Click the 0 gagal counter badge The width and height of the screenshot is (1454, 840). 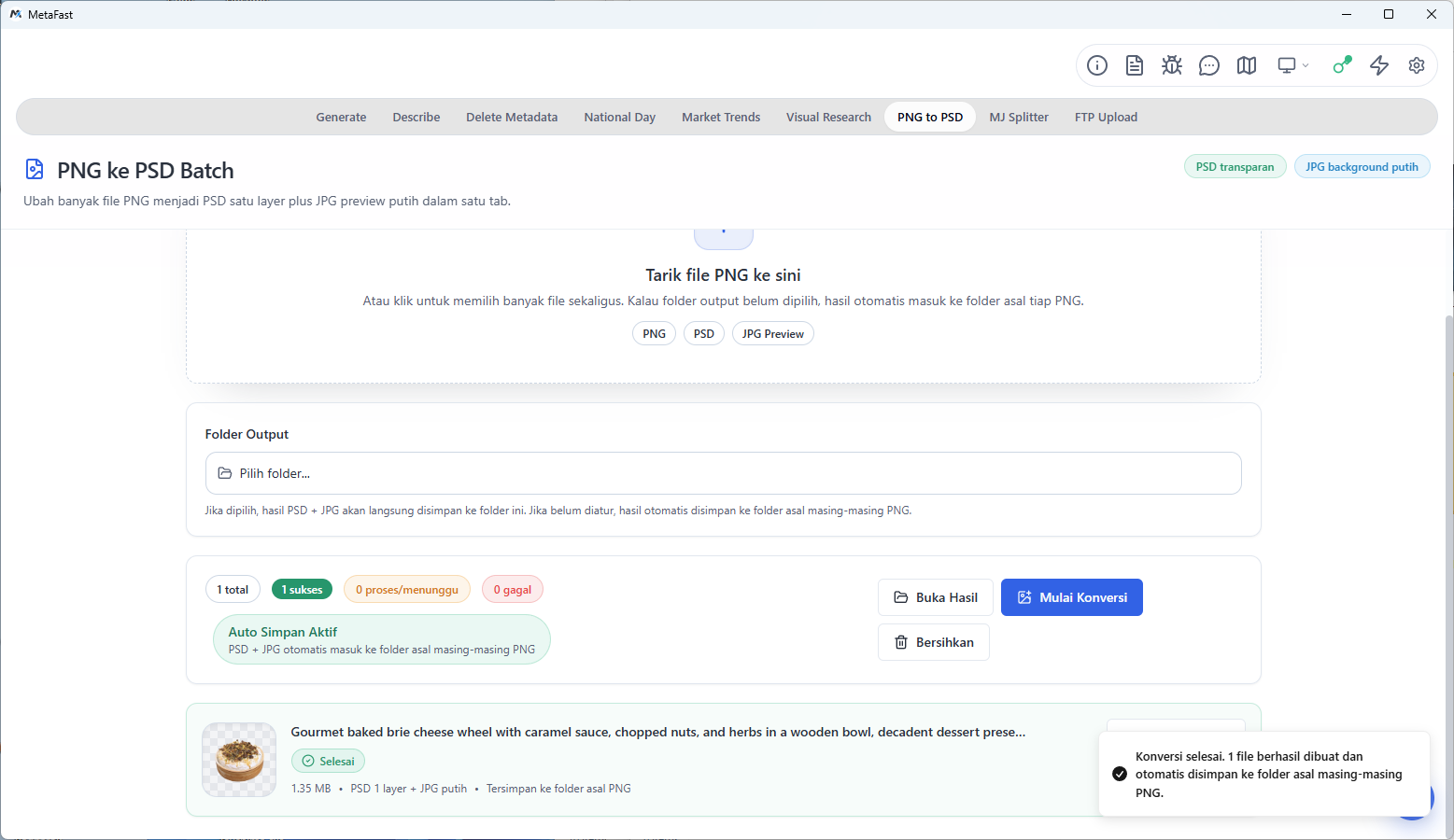point(513,589)
